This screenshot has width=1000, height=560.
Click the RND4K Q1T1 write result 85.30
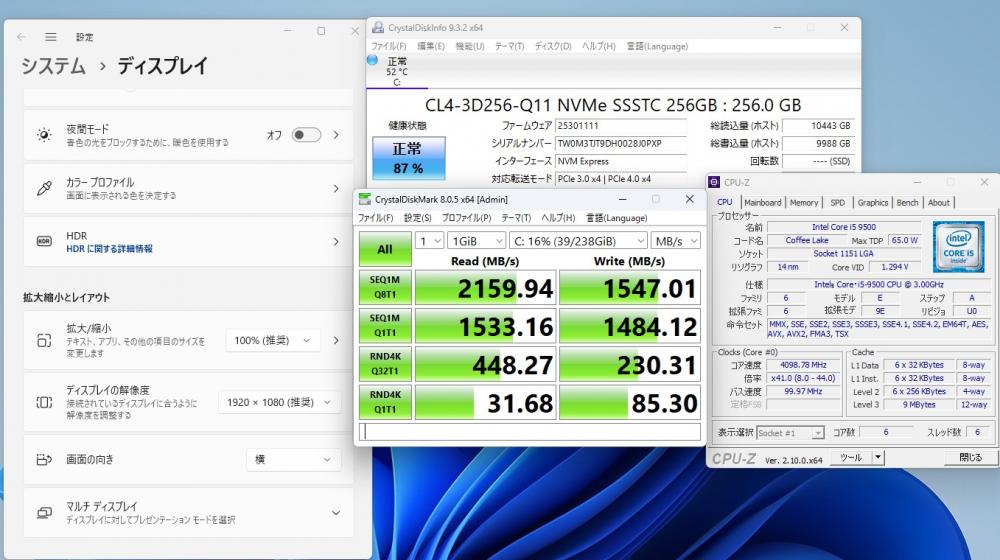(x=629, y=402)
